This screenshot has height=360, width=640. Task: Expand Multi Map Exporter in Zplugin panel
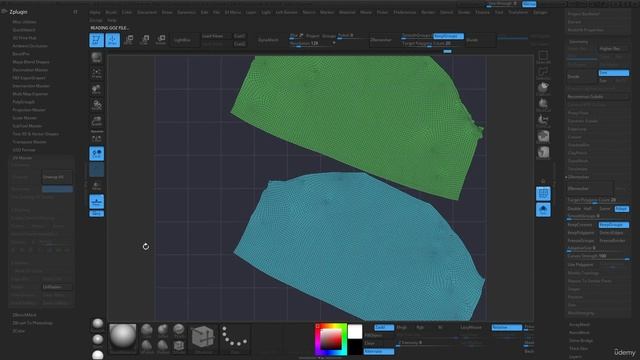point(30,94)
